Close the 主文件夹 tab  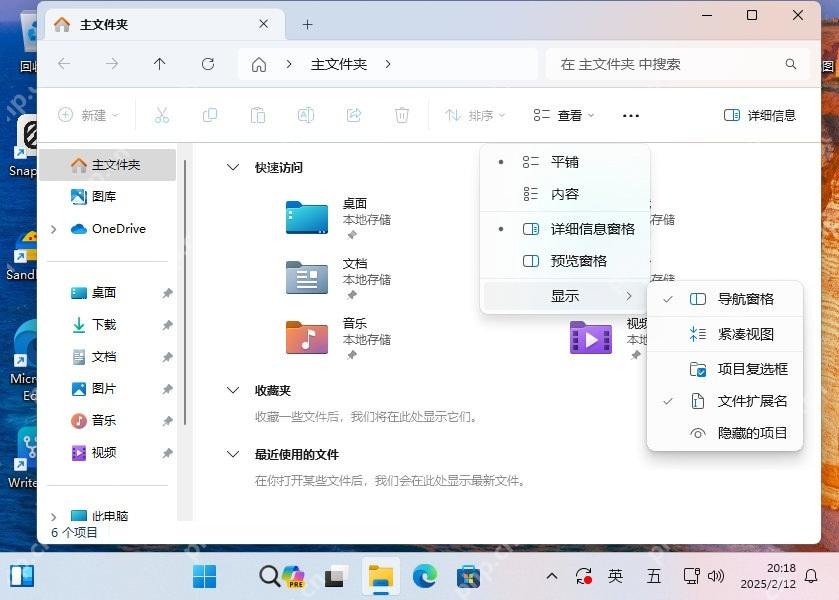(263, 24)
